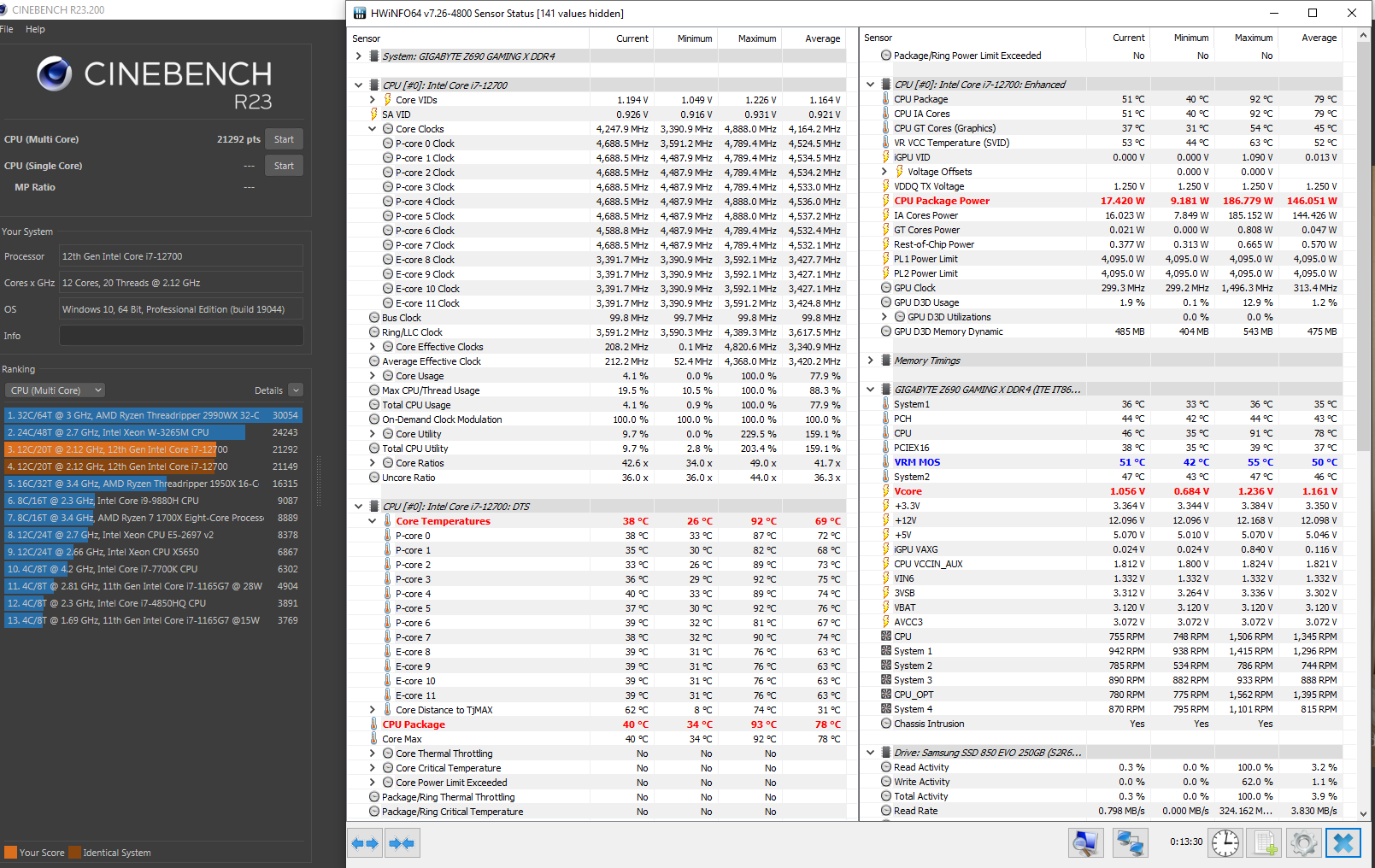Click the log sheet icon with green plus
The height and width of the screenshot is (868, 1375).
(1265, 843)
